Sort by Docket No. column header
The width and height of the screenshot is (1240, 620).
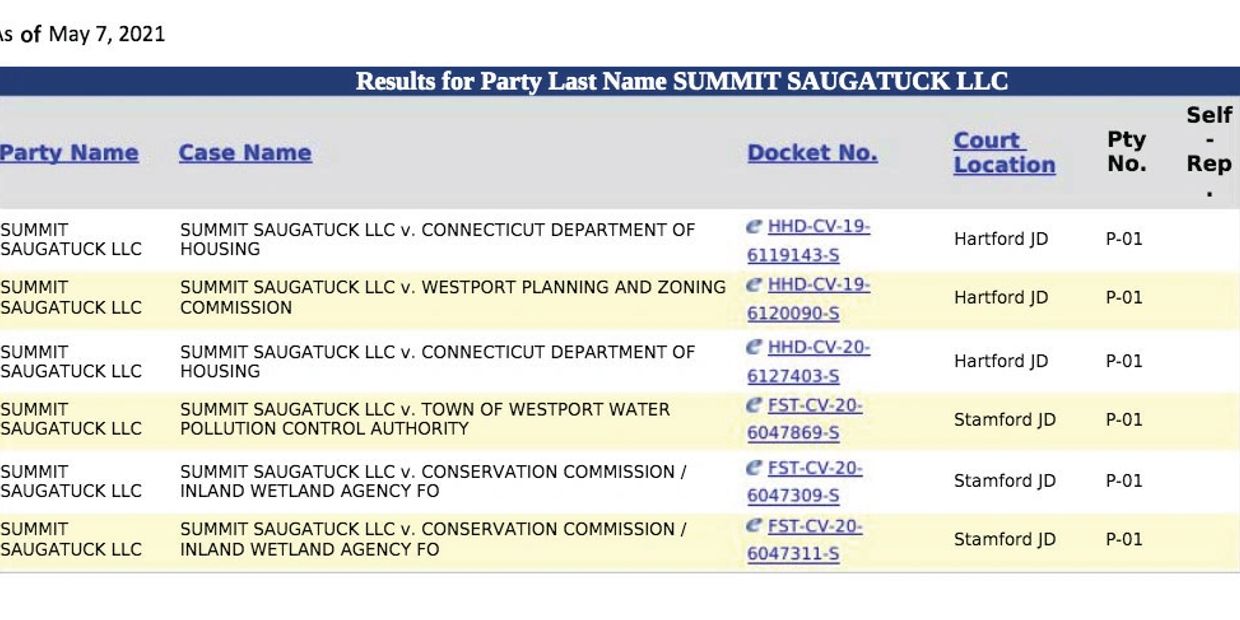812,153
